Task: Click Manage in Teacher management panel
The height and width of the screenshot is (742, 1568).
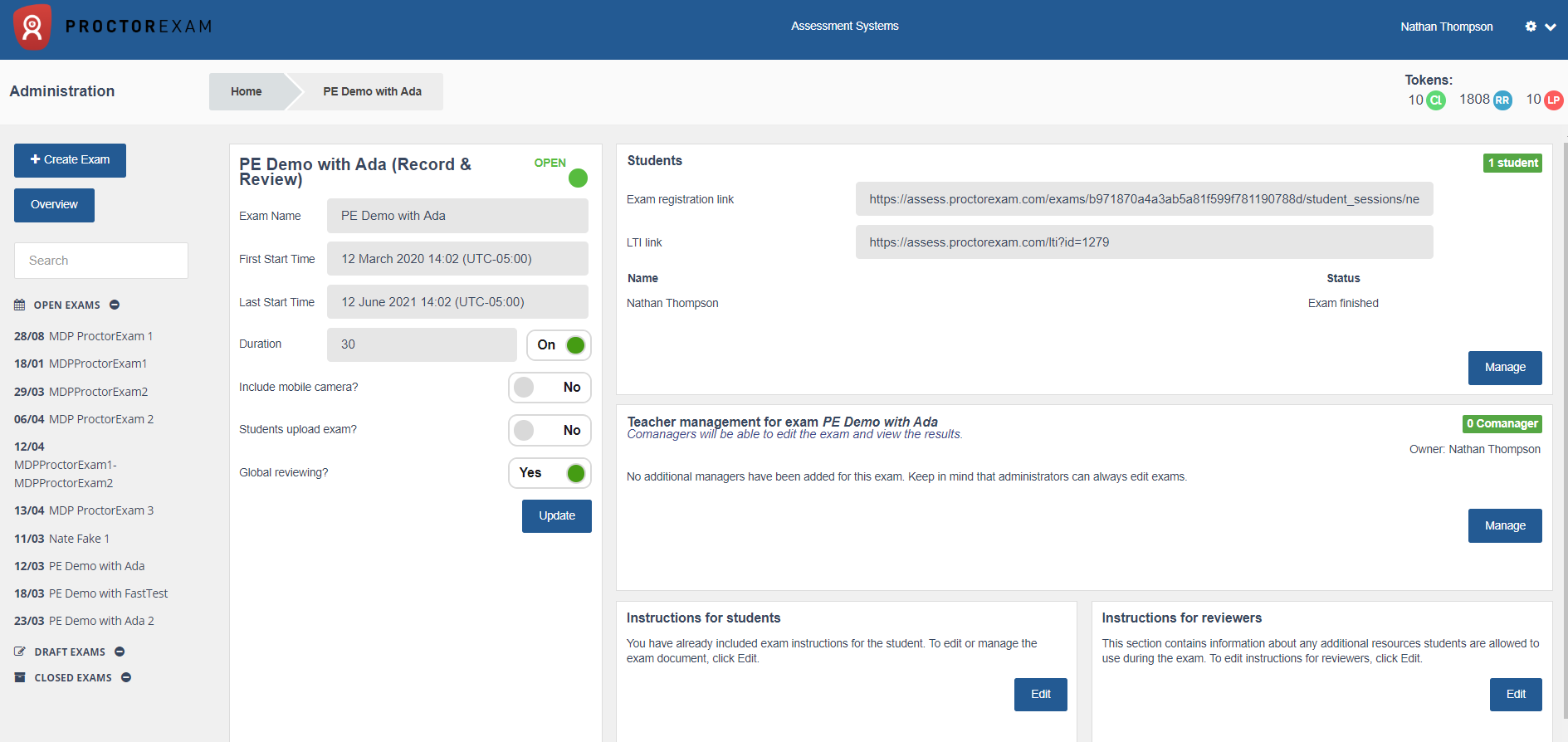Action: click(1504, 526)
